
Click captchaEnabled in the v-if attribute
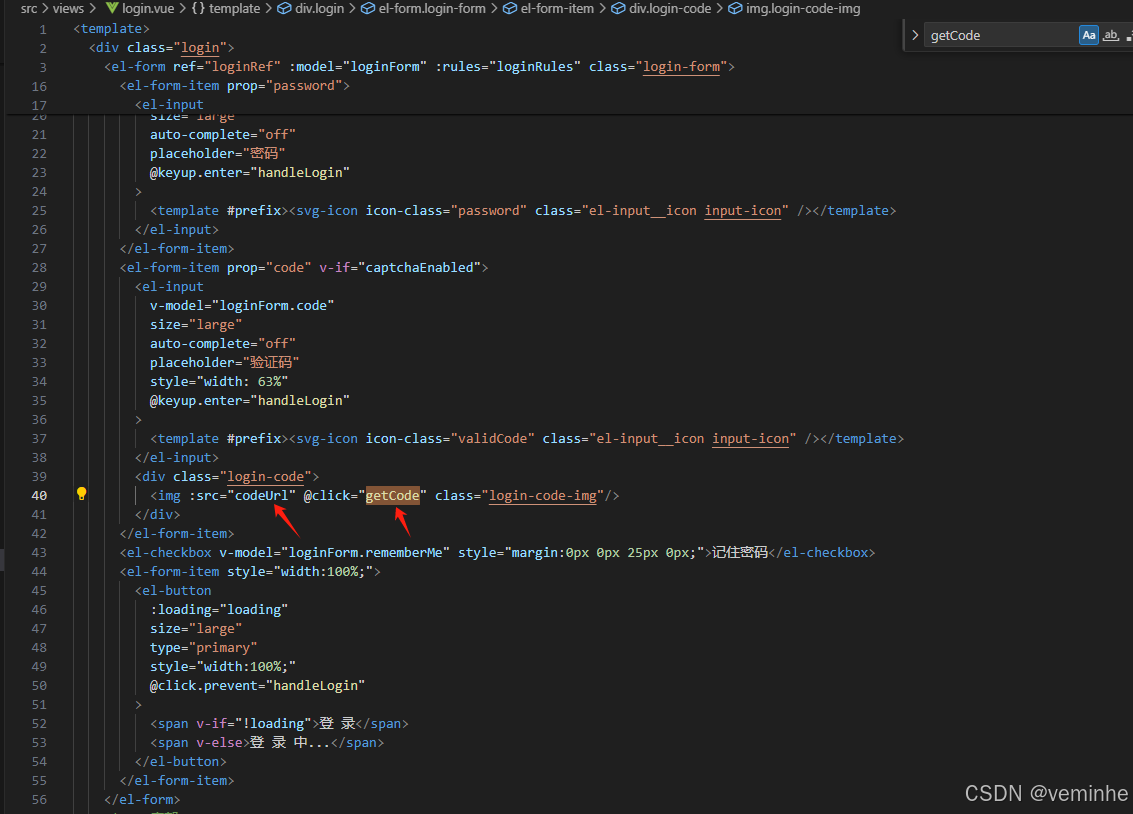coord(419,268)
